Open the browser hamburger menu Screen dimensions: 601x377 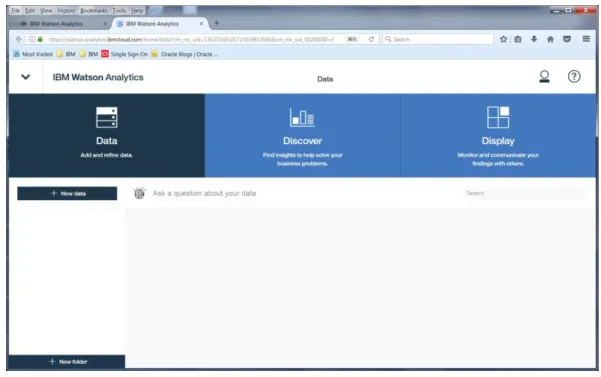(586, 39)
